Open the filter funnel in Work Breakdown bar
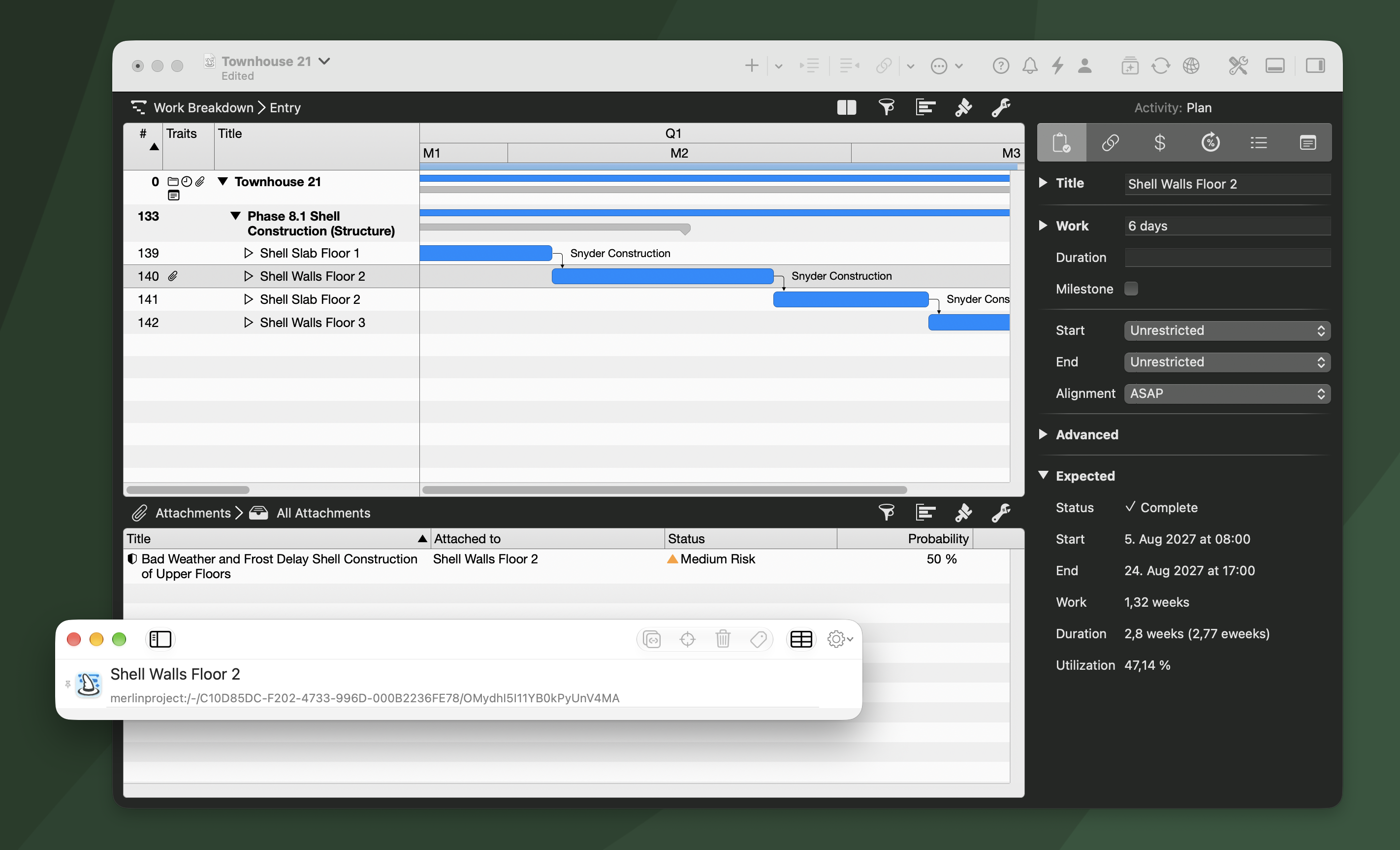The height and width of the screenshot is (850, 1400). [887, 107]
